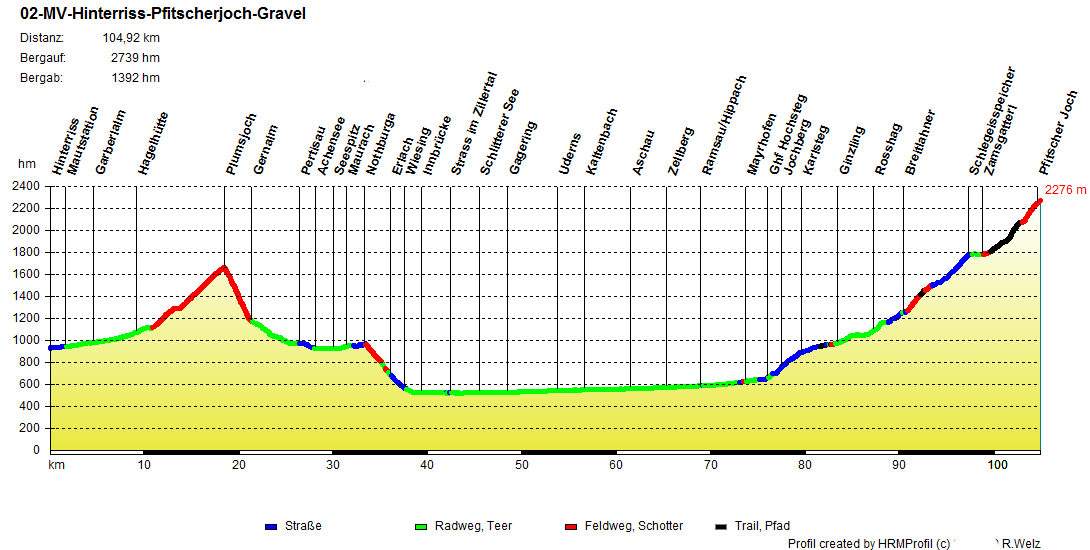Click the green Radweg, Teer legend swatch

420,526
